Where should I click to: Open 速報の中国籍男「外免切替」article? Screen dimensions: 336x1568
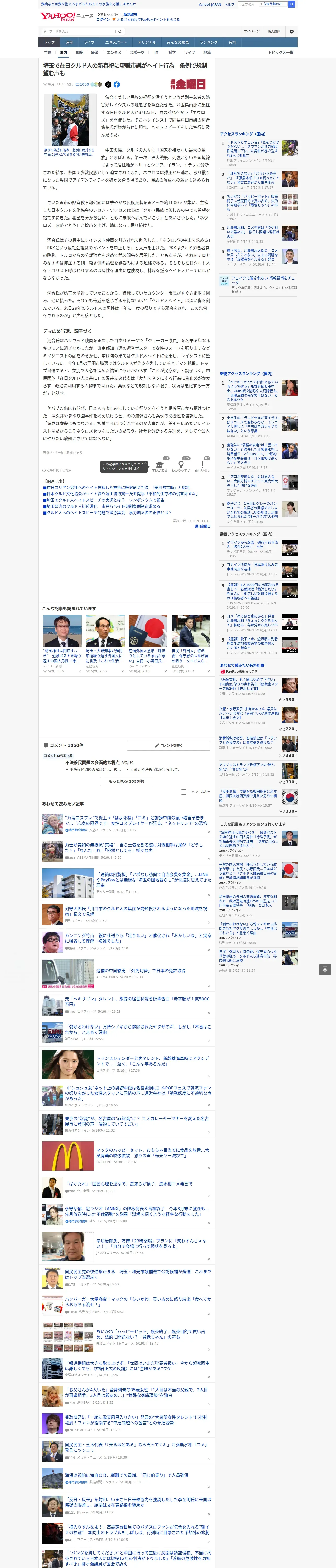[x=141, y=970]
